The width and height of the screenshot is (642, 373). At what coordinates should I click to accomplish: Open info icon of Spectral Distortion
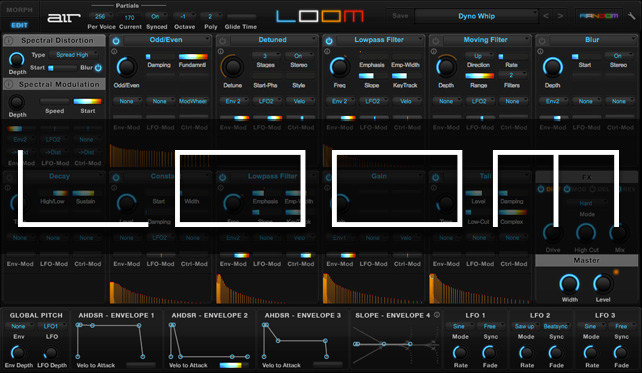(9, 41)
